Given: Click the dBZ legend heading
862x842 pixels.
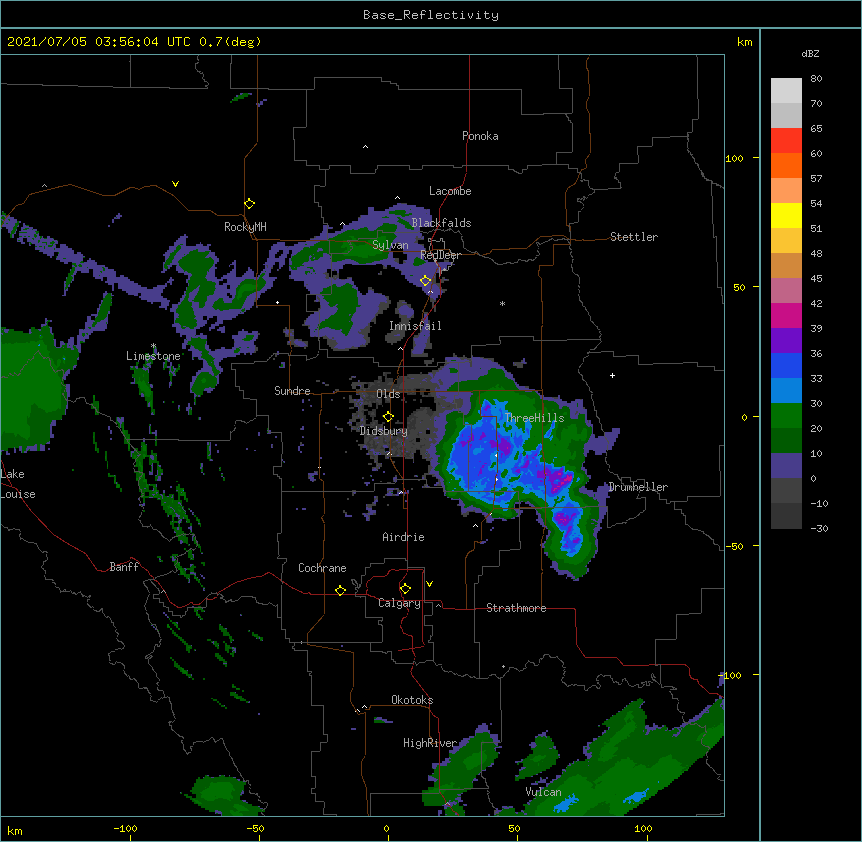Looking at the screenshot, I should point(810,53).
